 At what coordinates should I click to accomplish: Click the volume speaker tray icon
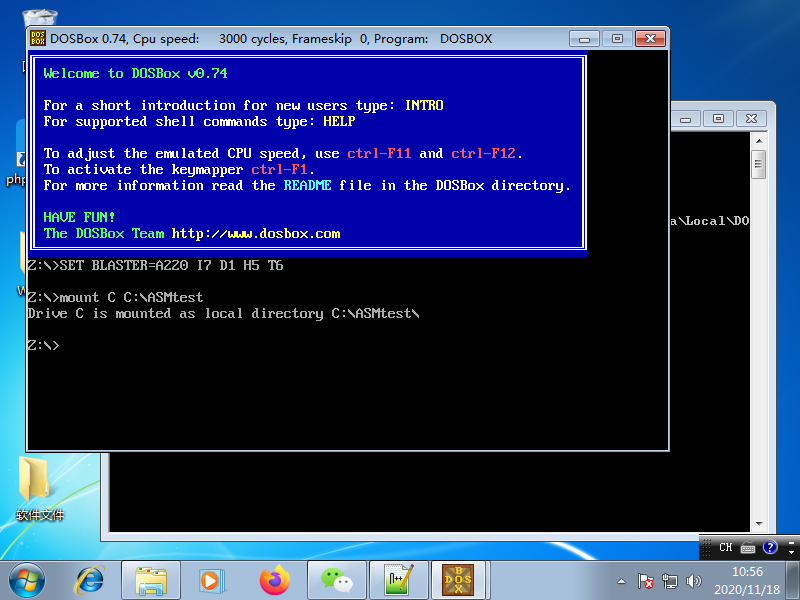click(x=694, y=581)
